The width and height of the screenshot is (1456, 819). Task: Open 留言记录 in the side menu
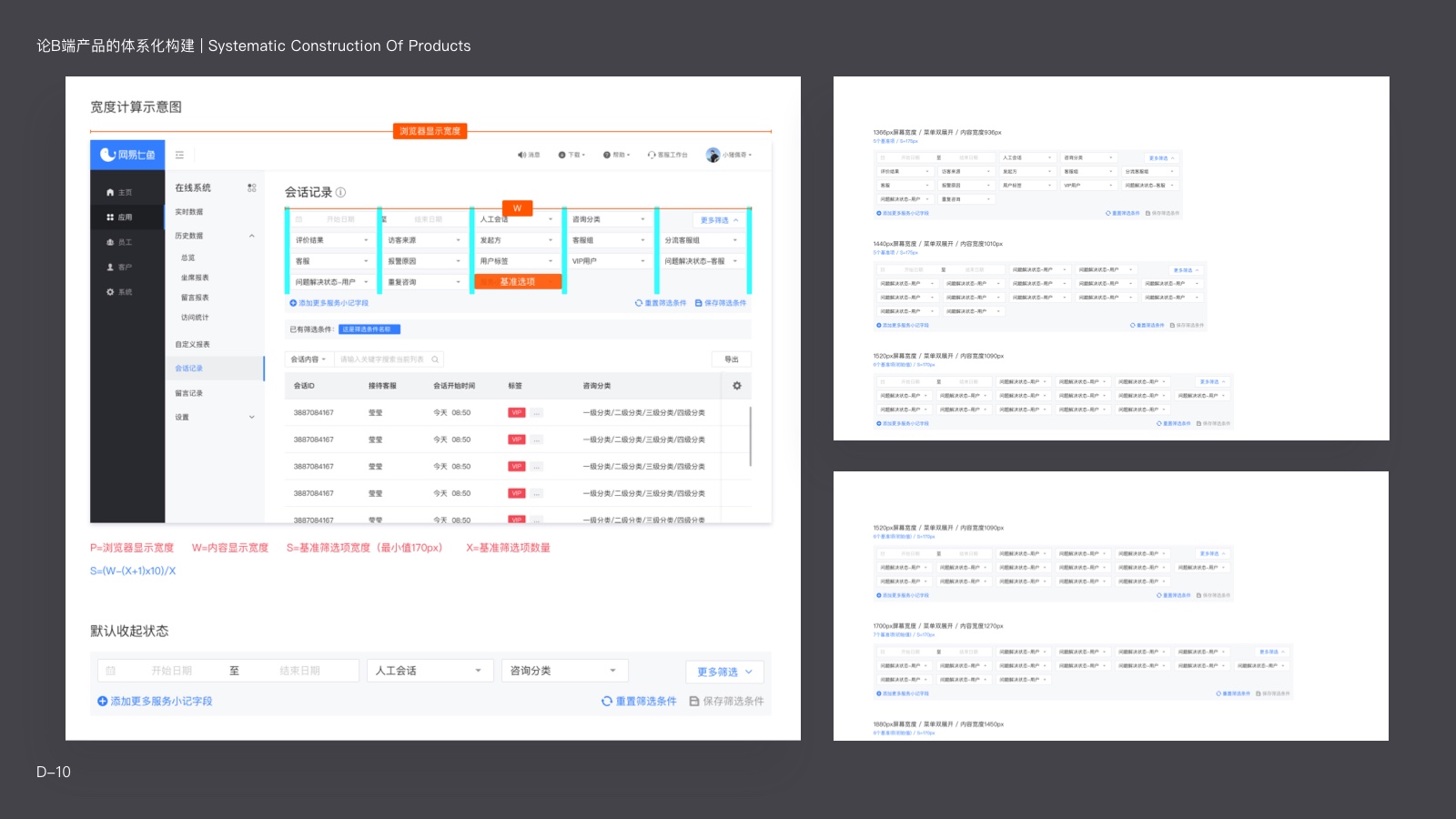[189, 393]
